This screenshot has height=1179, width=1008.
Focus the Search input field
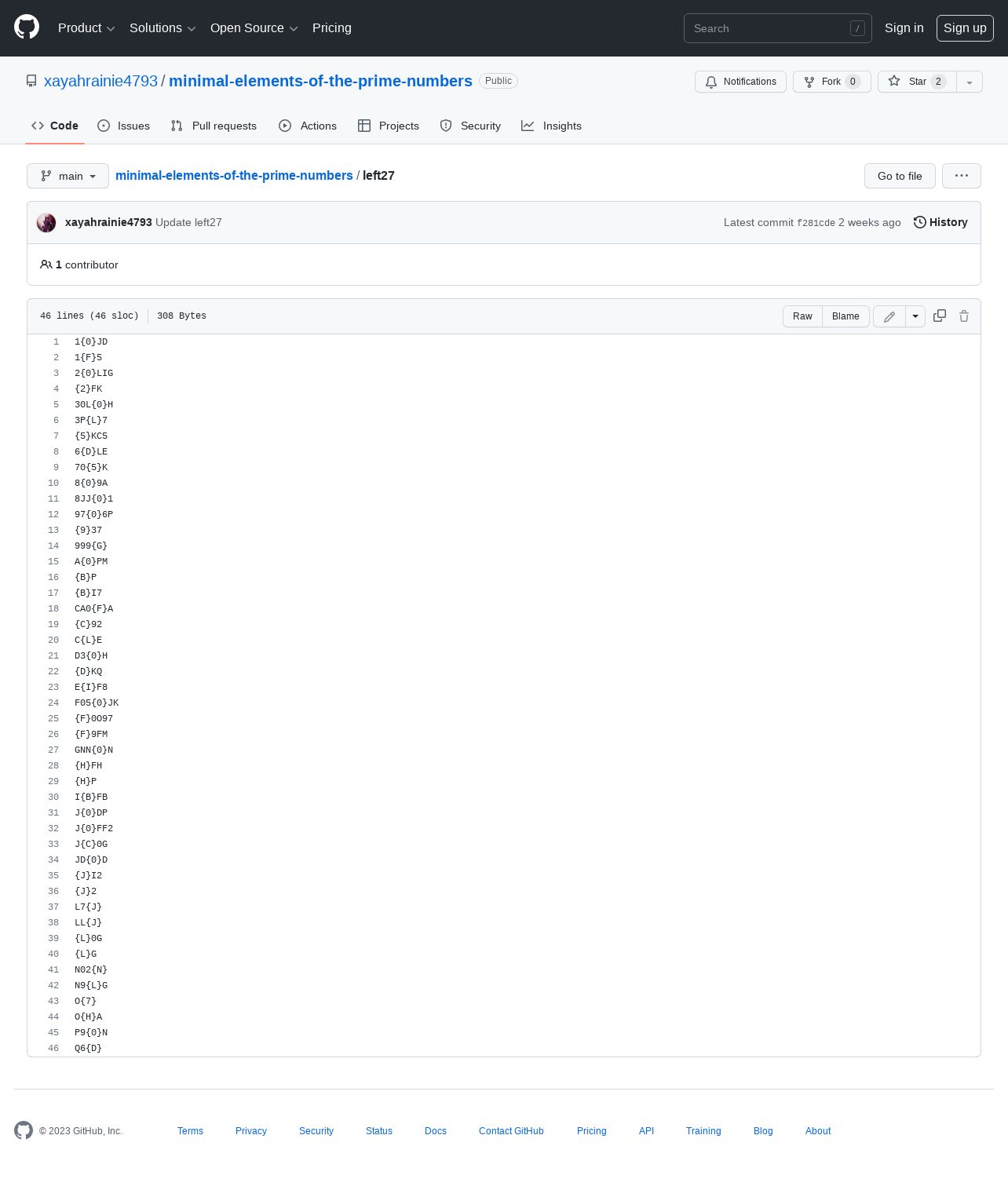pyautogui.click(x=777, y=28)
